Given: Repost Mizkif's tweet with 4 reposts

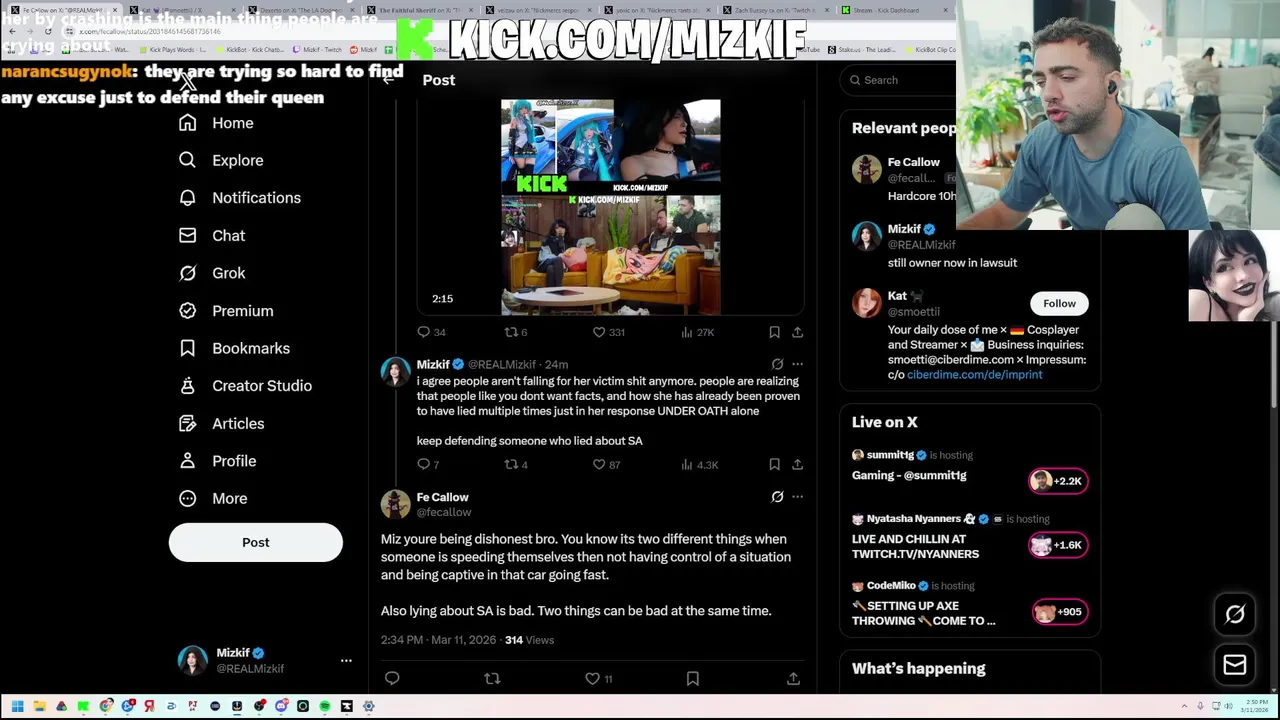Looking at the screenshot, I should (x=515, y=464).
